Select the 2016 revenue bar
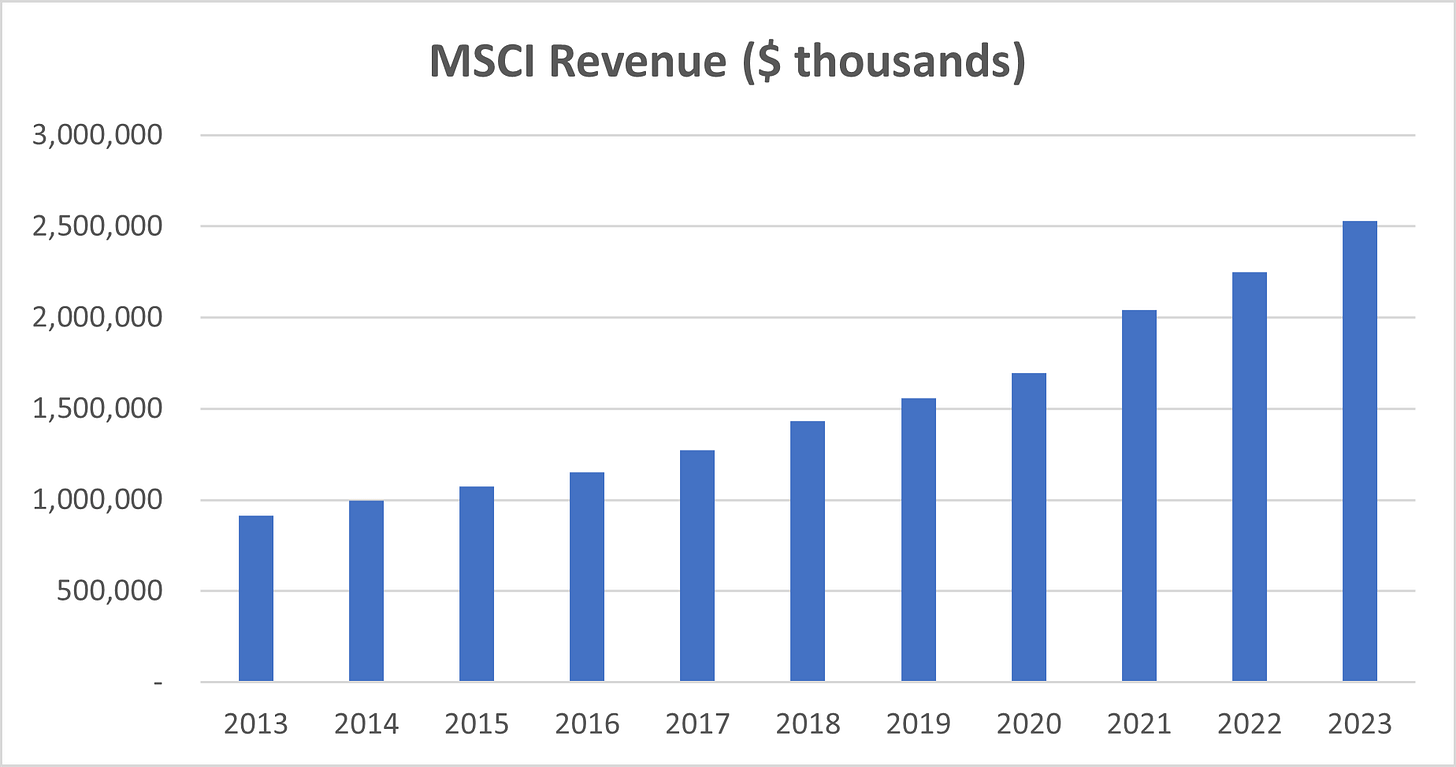Viewport: 1456px width, 767px height. 587,577
